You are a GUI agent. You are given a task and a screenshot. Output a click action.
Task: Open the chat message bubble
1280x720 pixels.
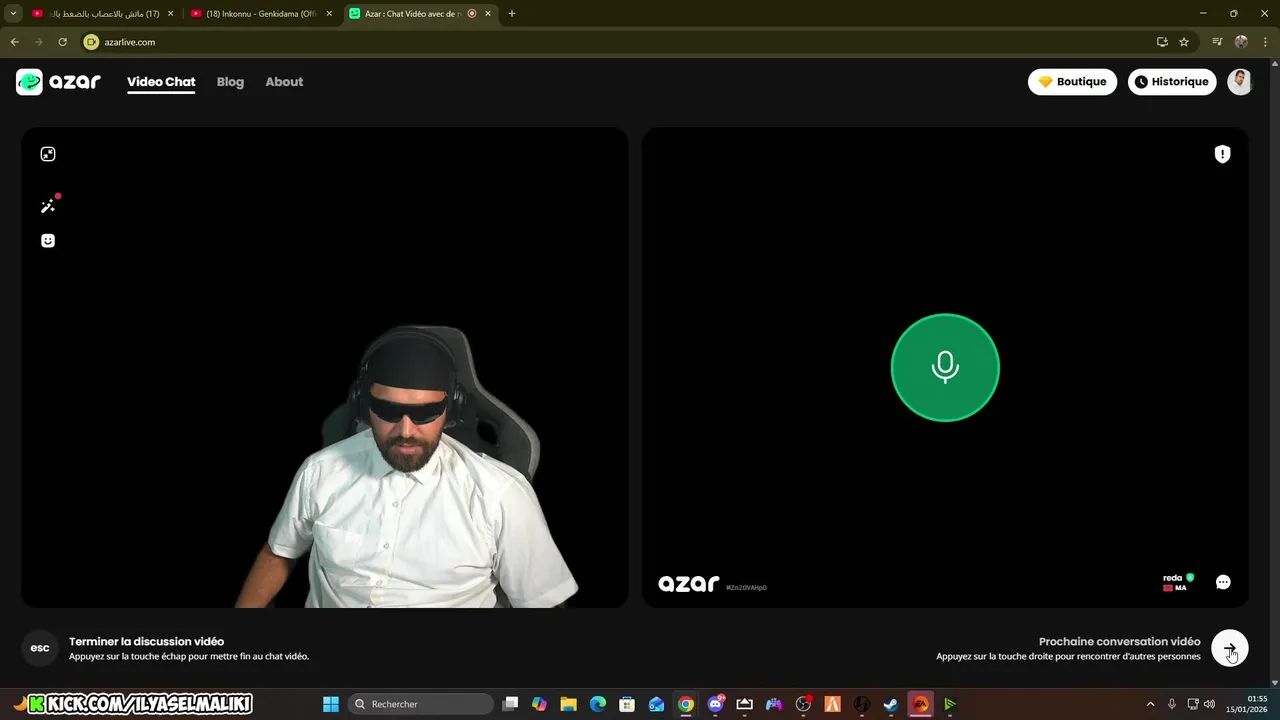(x=1223, y=582)
